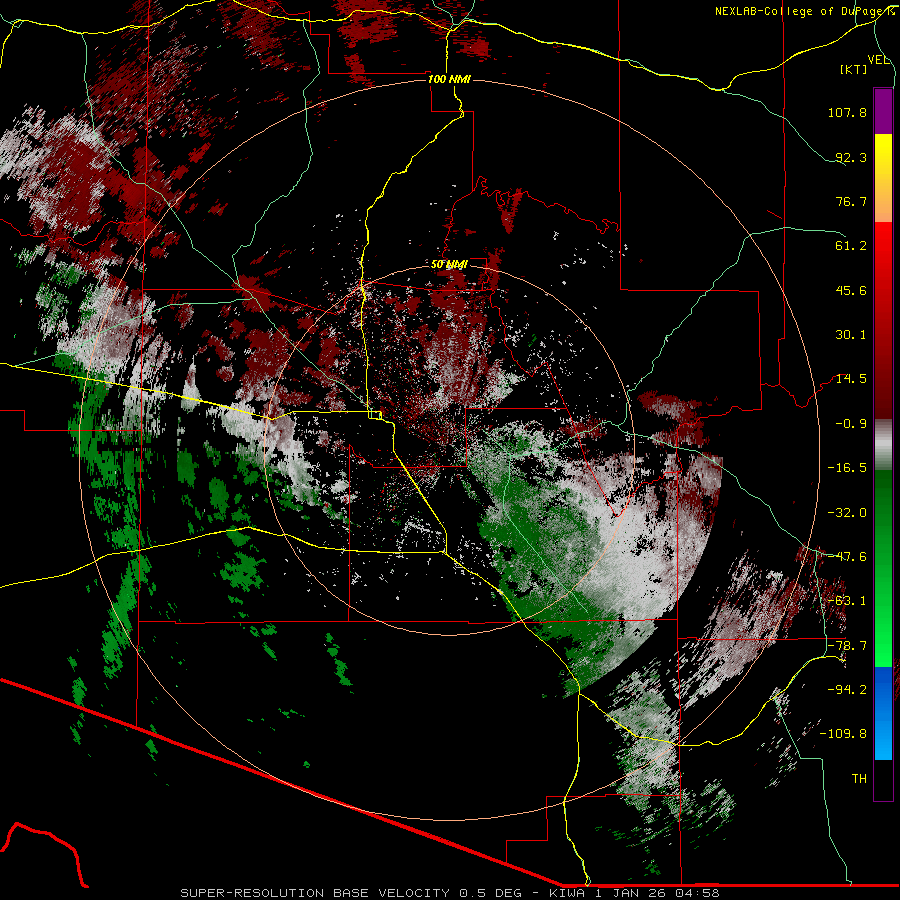Select the -94.2 legend value
Screen dimensions: 900x900
[847, 689]
